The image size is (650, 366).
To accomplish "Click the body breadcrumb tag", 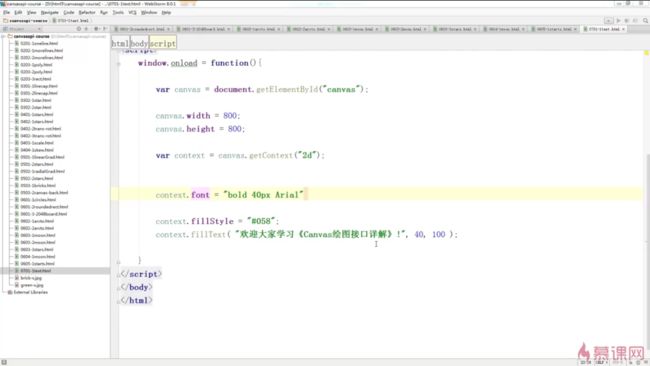I will pos(139,43).
